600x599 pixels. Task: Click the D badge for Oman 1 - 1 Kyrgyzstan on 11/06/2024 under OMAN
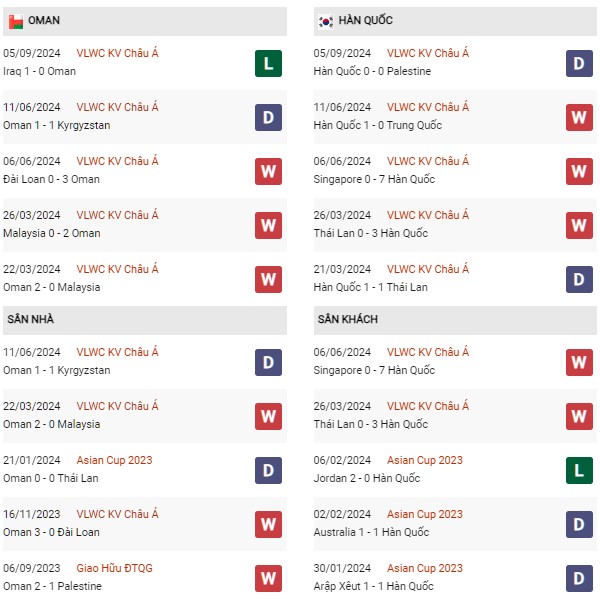coord(268,117)
